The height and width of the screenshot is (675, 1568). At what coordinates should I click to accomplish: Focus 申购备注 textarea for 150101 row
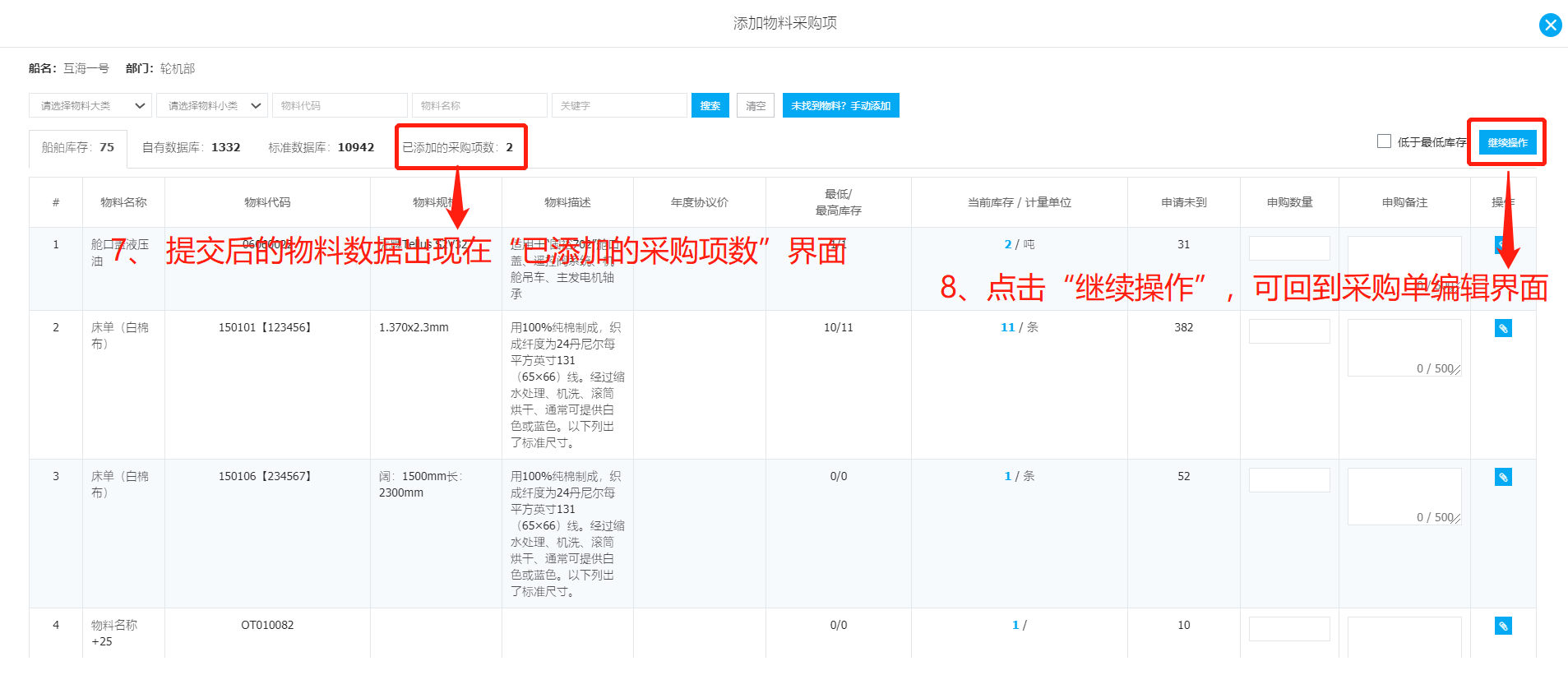coord(1404,348)
